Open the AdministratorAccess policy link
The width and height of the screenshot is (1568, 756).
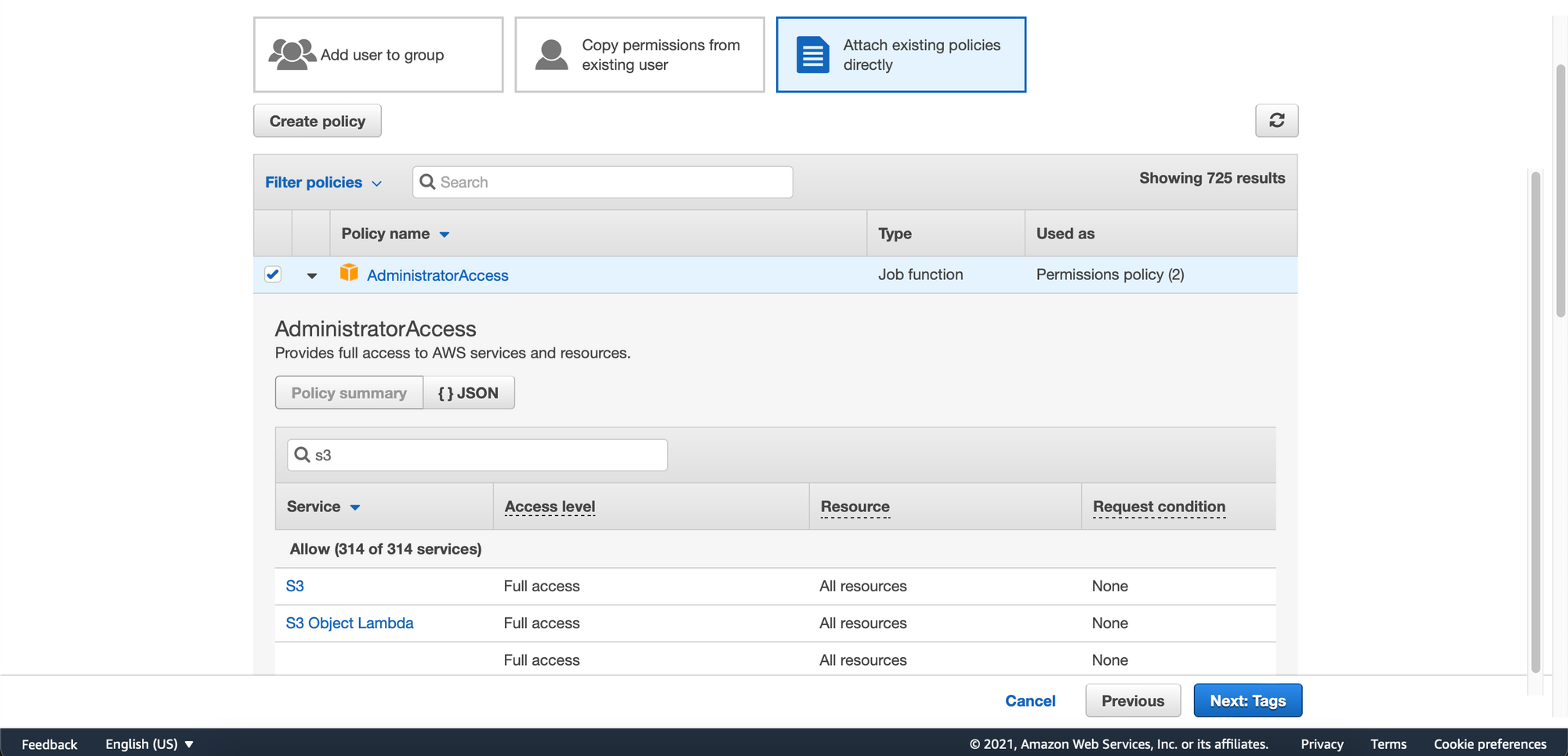click(437, 275)
